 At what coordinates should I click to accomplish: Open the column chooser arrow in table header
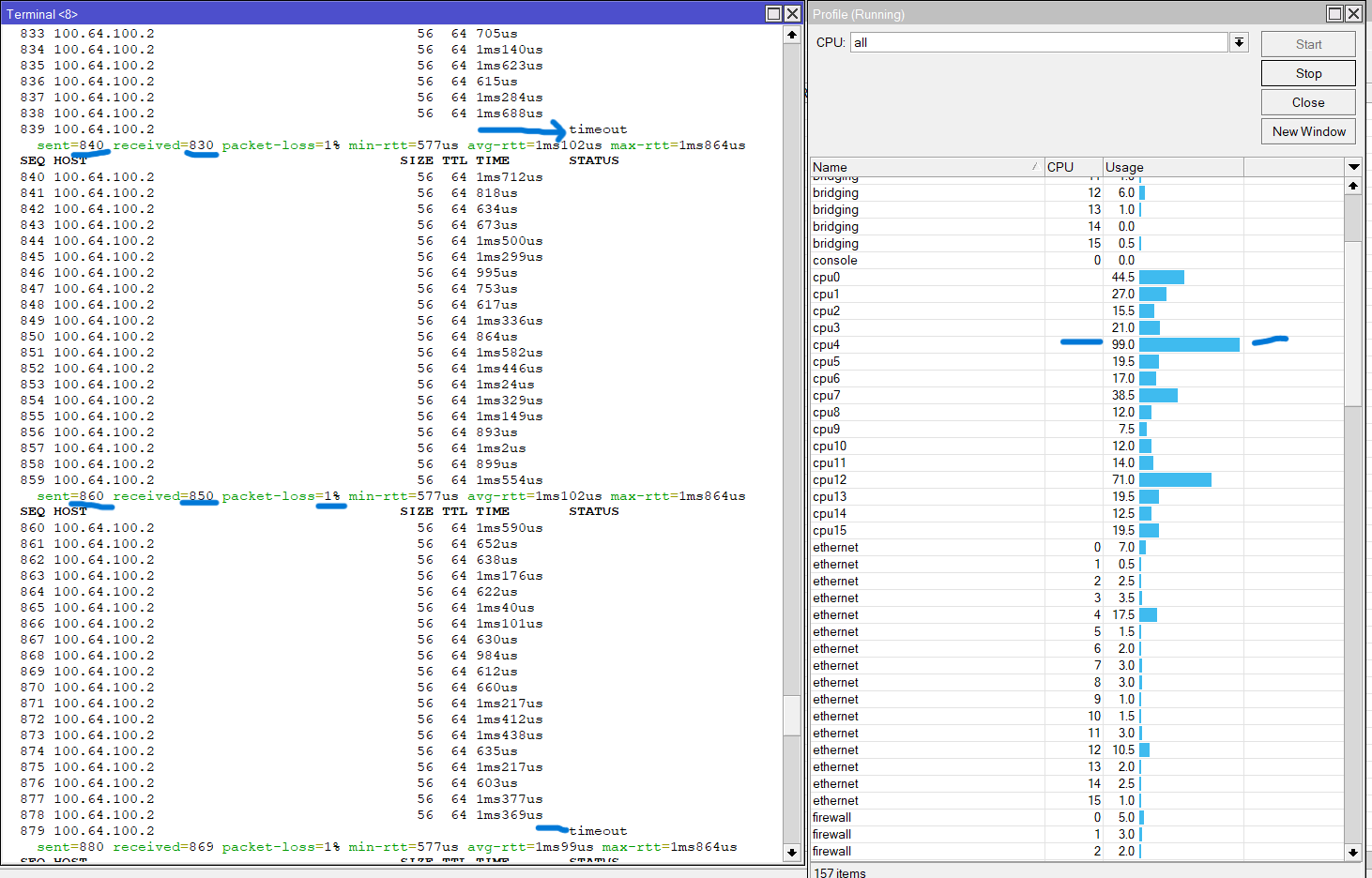pyautogui.click(x=1353, y=167)
